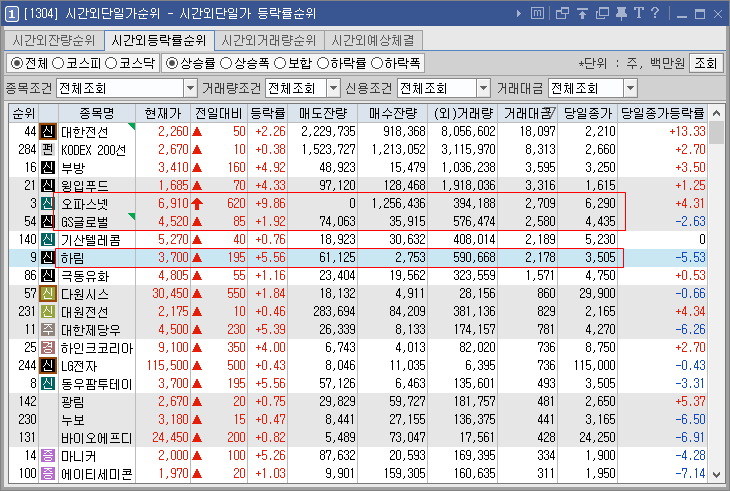Image resolution: width=730 pixels, height=491 pixels.
Task: Sort by the 거래대금 column header
Action: [528, 113]
